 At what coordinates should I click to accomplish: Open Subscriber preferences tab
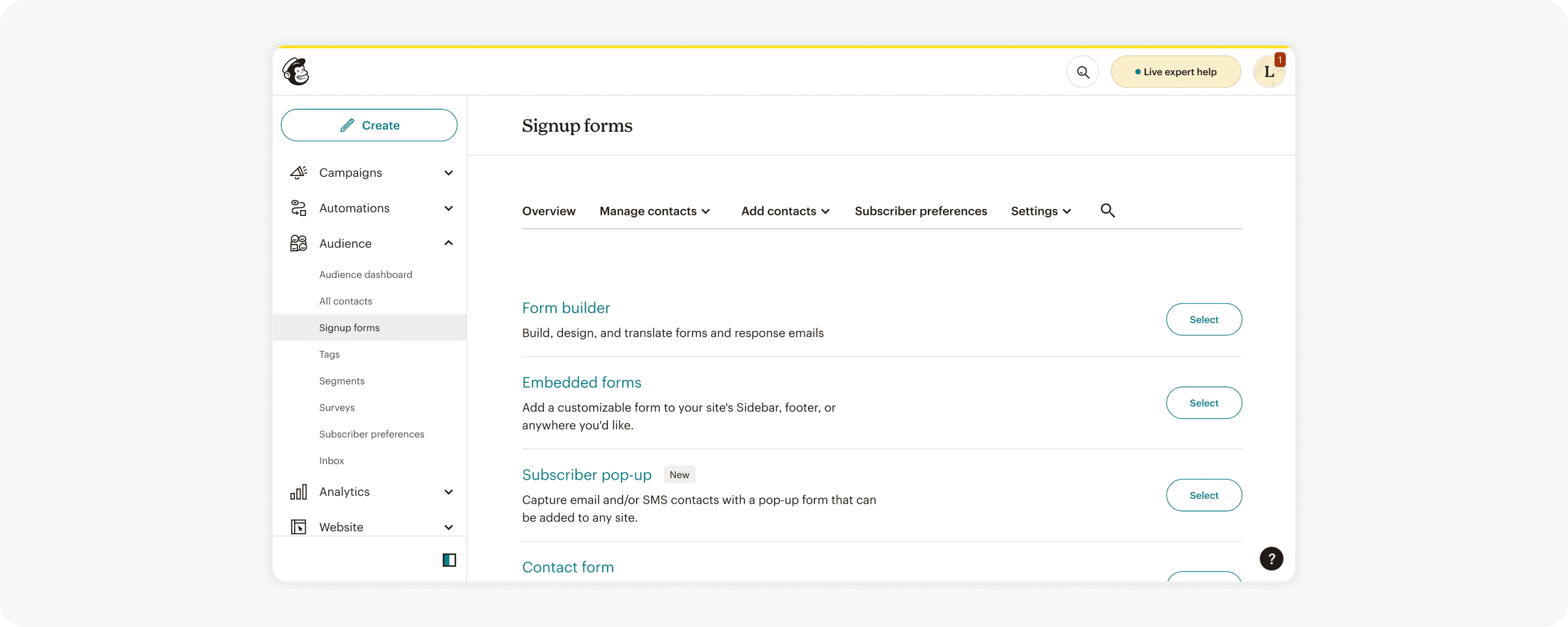(x=920, y=211)
